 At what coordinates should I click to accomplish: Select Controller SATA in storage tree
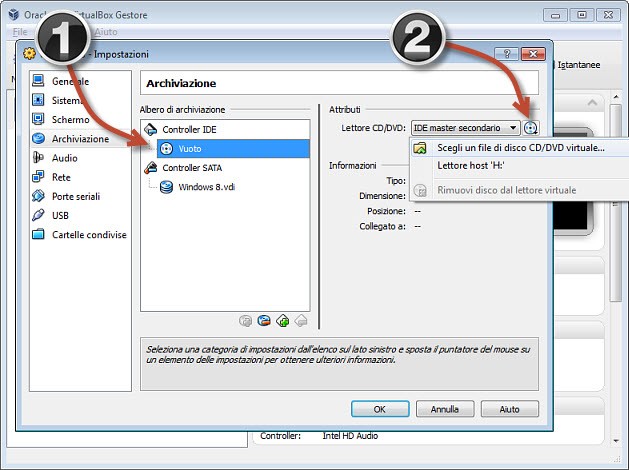(x=191, y=168)
